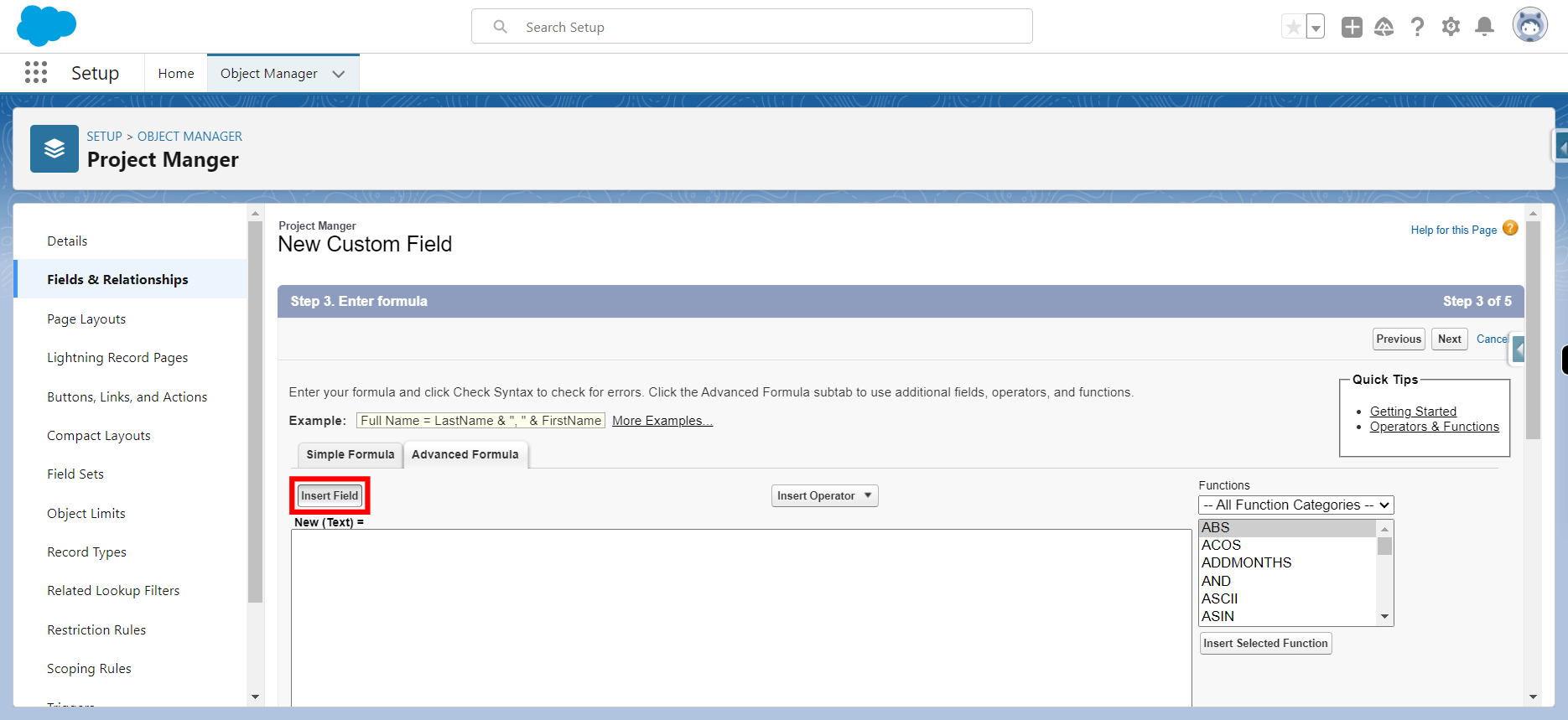Viewport: 1568px width, 720px height.
Task: Open the App Launcher grid icon
Action: coord(36,73)
